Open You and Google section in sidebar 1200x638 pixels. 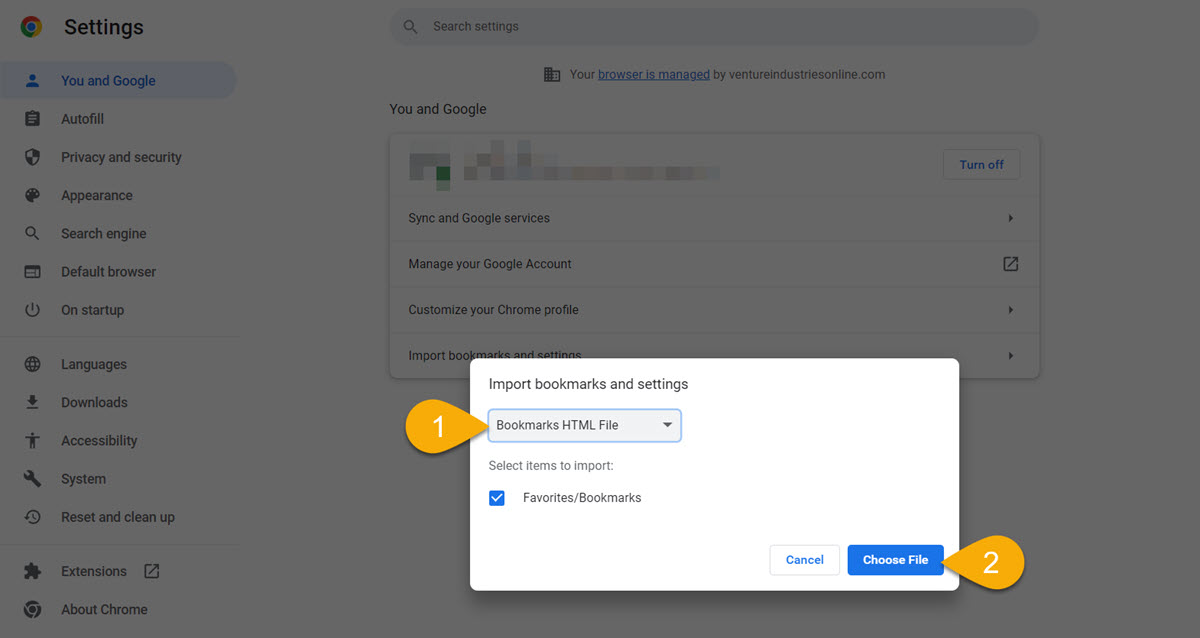pyautogui.click(x=118, y=81)
